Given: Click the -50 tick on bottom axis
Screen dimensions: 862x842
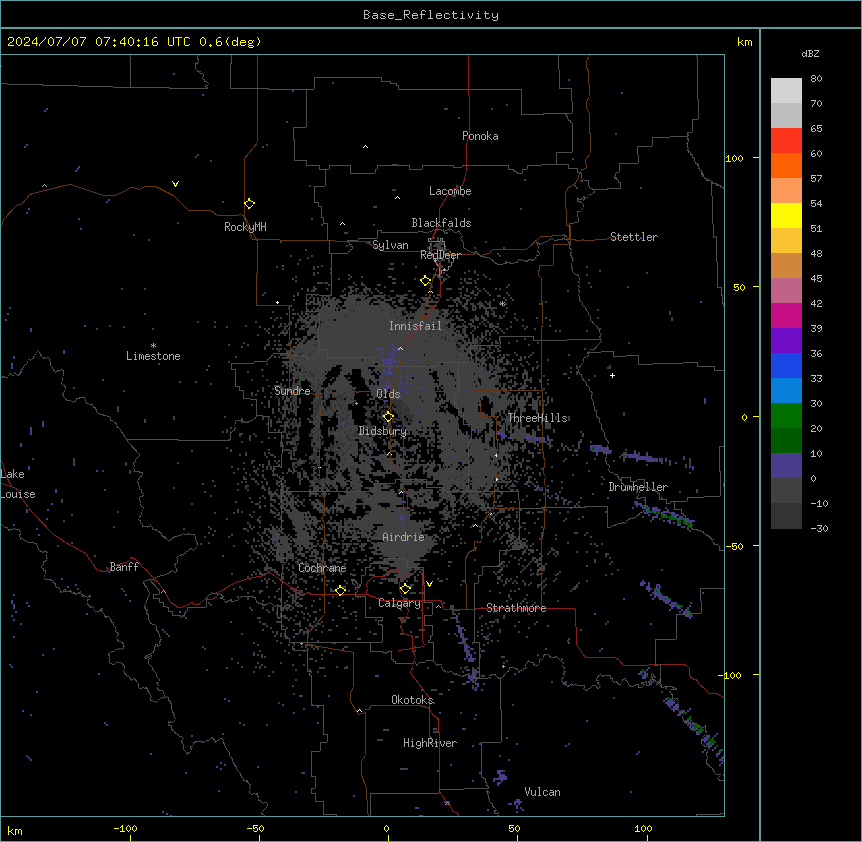Looking at the screenshot, I should point(255,828).
